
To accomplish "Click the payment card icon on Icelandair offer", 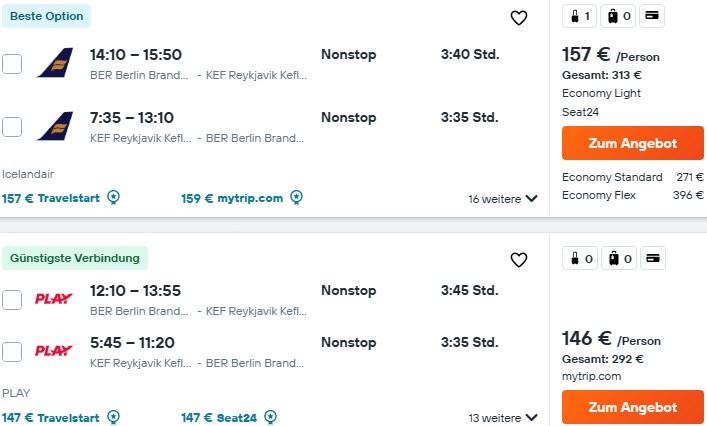I will [x=652, y=16].
